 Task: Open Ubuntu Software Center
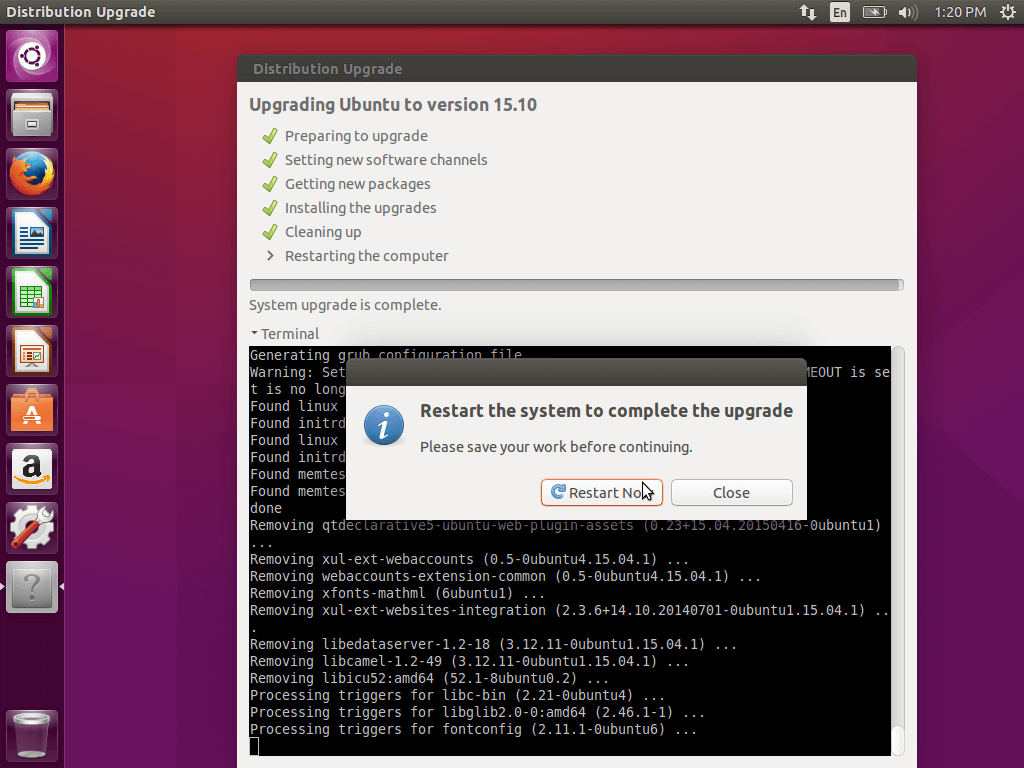coord(33,410)
